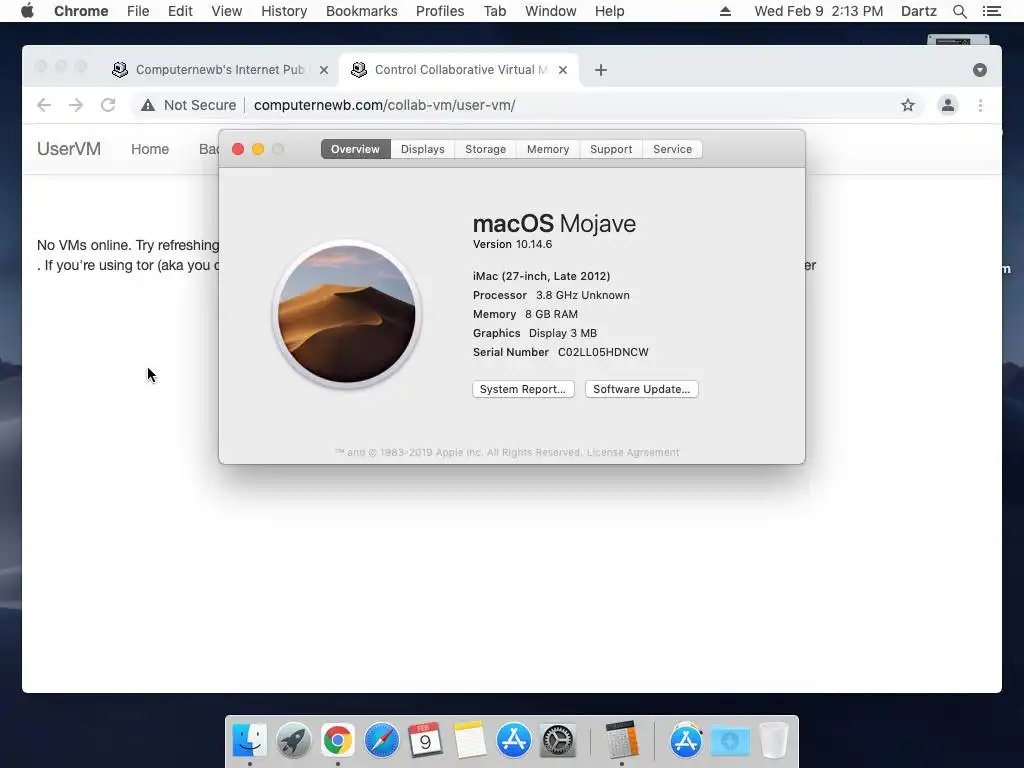Viewport: 1024px width, 768px height.
Task: Open the Edit menu
Action: pyautogui.click(x=180, y=11)
